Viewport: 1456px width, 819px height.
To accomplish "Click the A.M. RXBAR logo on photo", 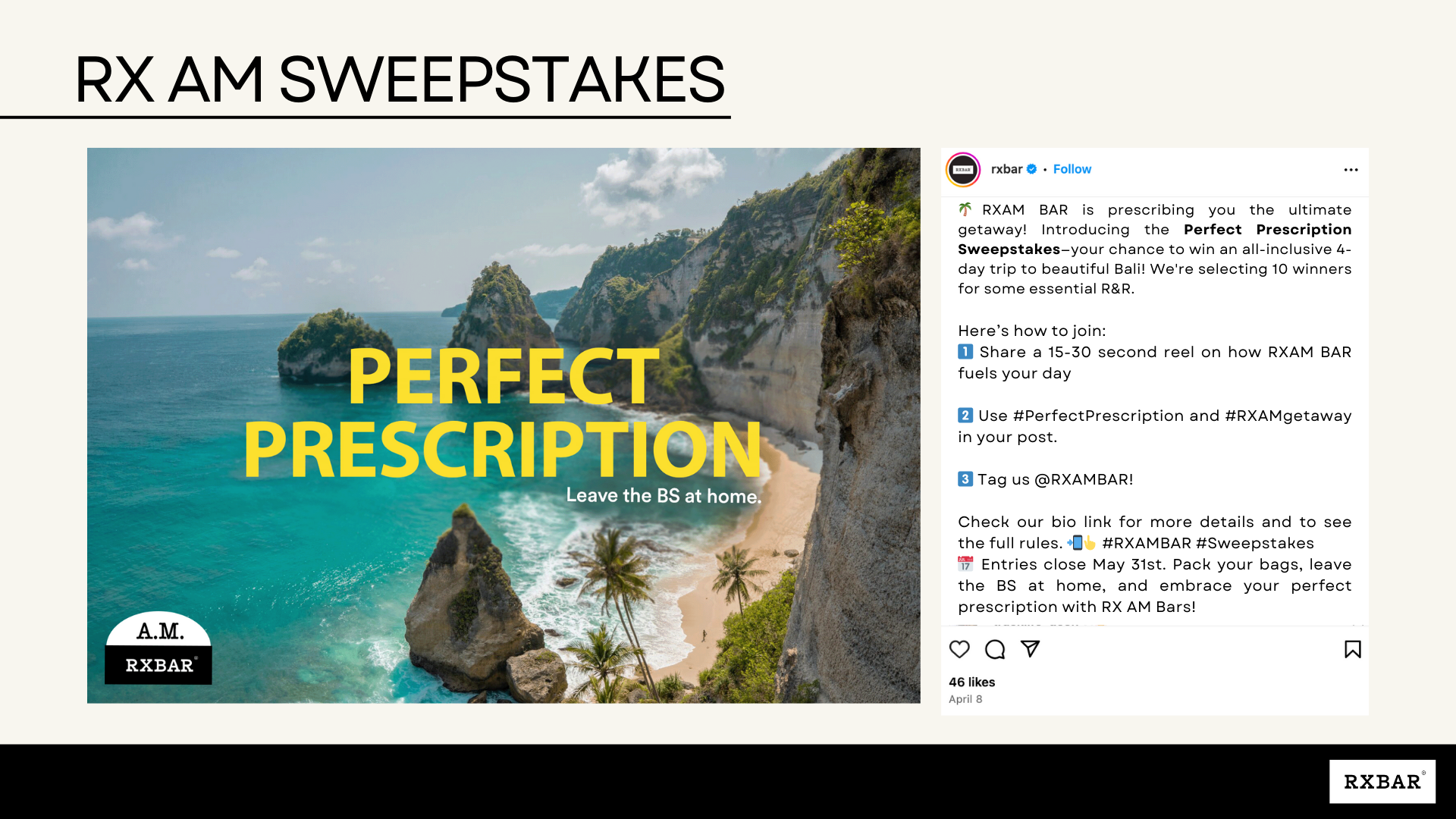I will click(158, 648).
